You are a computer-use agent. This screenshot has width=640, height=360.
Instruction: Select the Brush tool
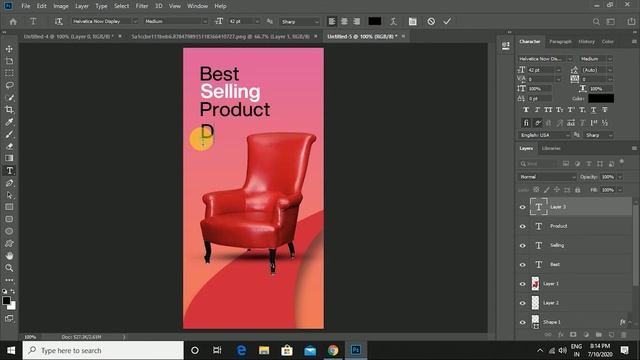[x=9, y=134]
